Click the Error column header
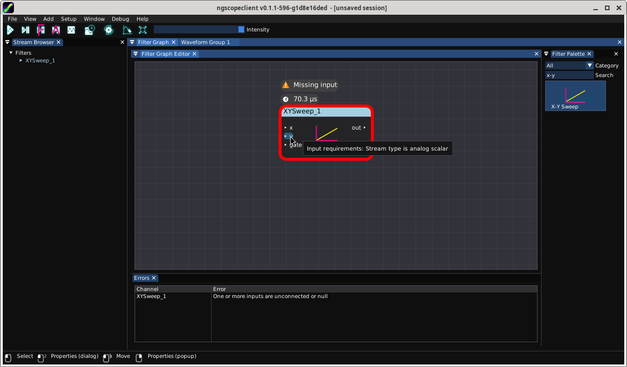Screen dimensions: 627x367 point(220,289)
